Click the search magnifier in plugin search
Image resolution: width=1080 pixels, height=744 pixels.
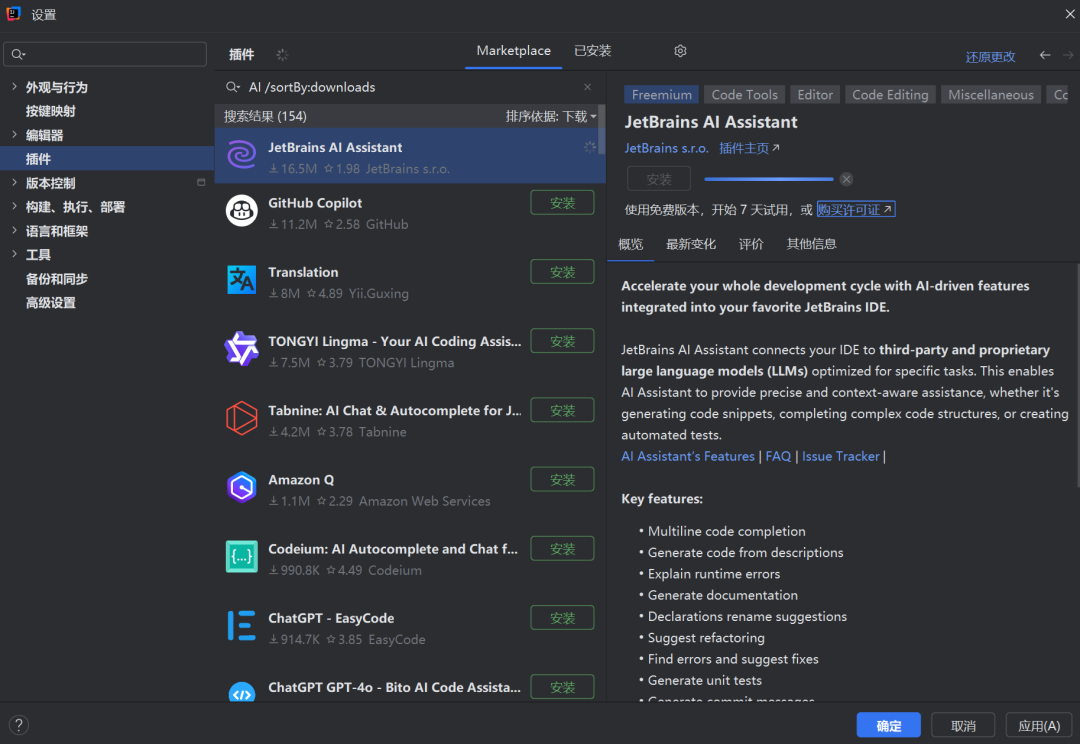(233, 87)
